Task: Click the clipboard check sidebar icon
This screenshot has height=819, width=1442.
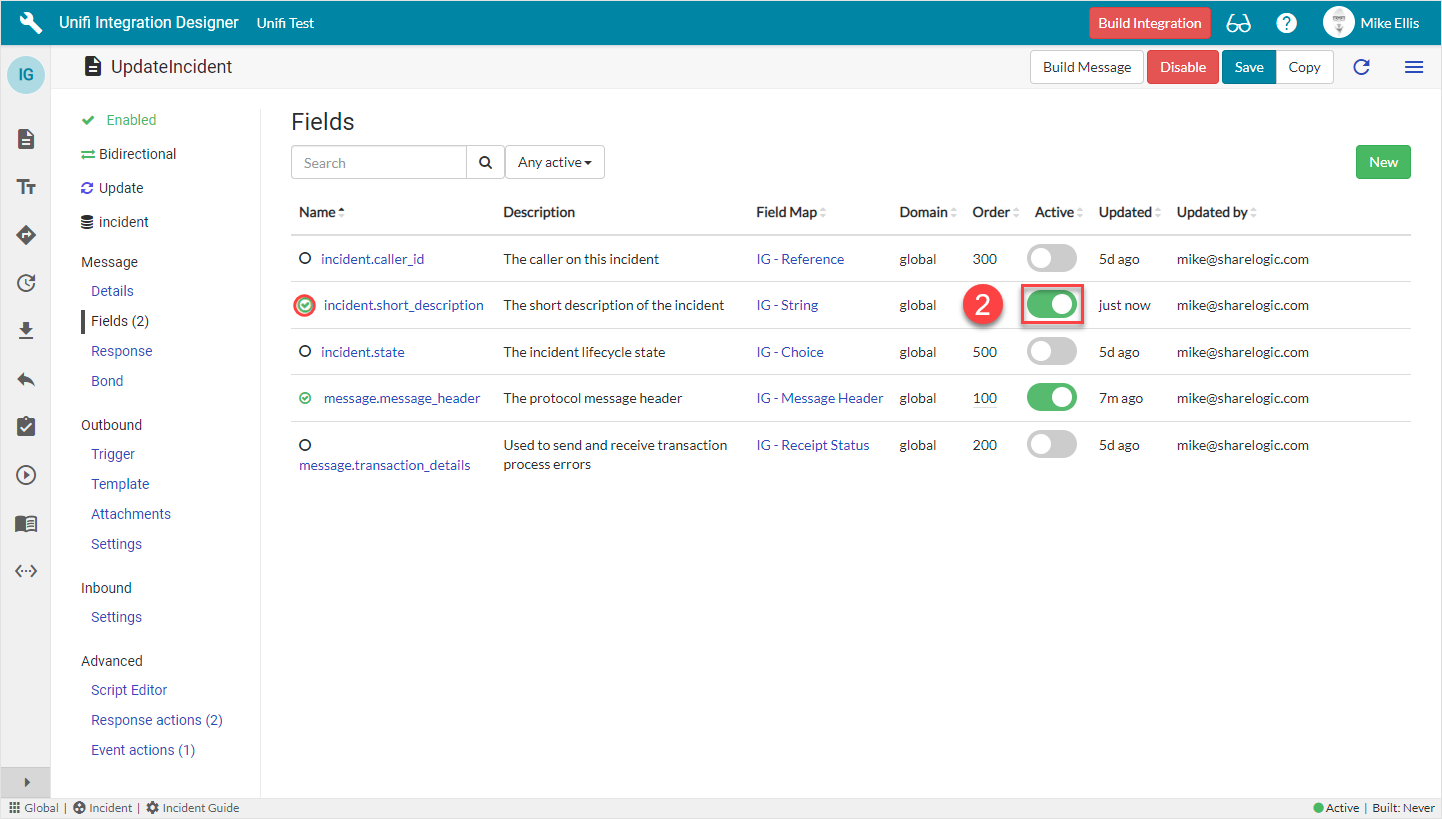Action: click(x=26, y=427)
